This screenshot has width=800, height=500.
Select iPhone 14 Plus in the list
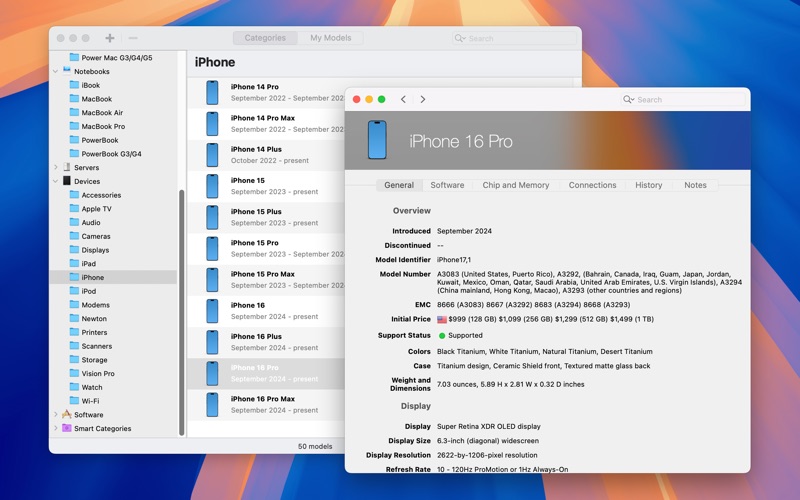[x=266, y=155]
